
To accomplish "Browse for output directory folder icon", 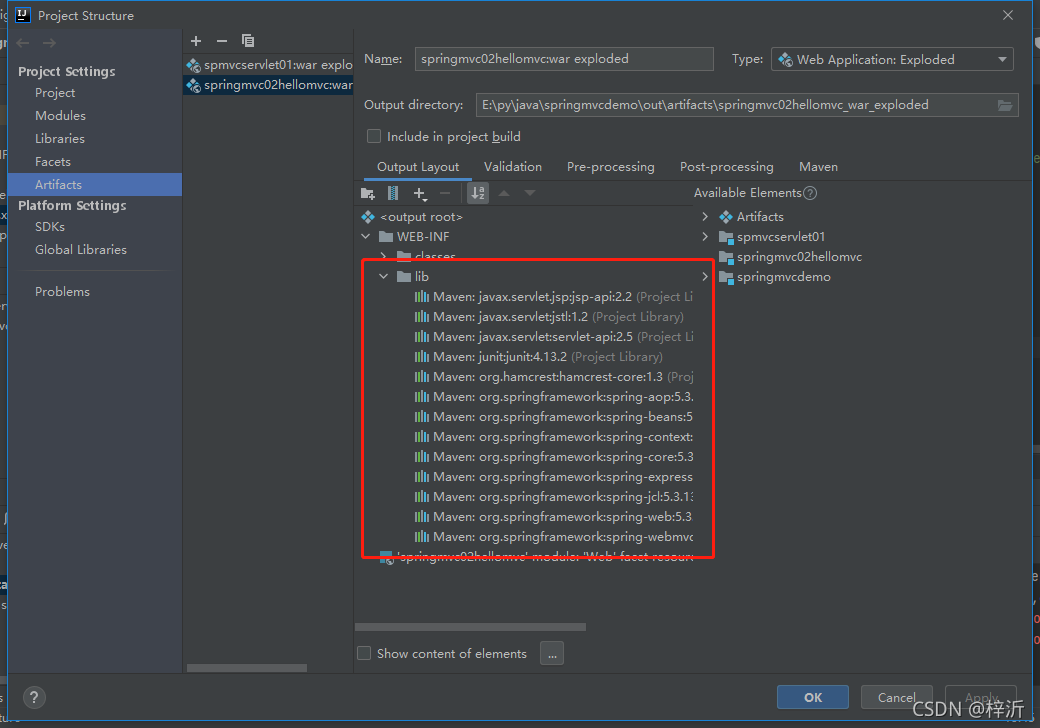I will point(1005,105).
